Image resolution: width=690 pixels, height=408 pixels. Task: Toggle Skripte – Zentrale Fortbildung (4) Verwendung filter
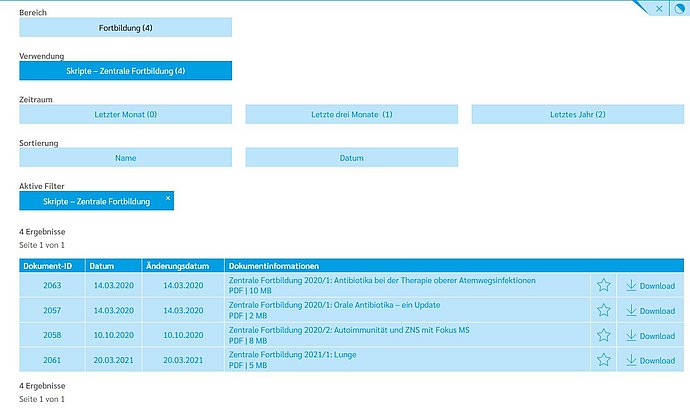tap(125, 71)
